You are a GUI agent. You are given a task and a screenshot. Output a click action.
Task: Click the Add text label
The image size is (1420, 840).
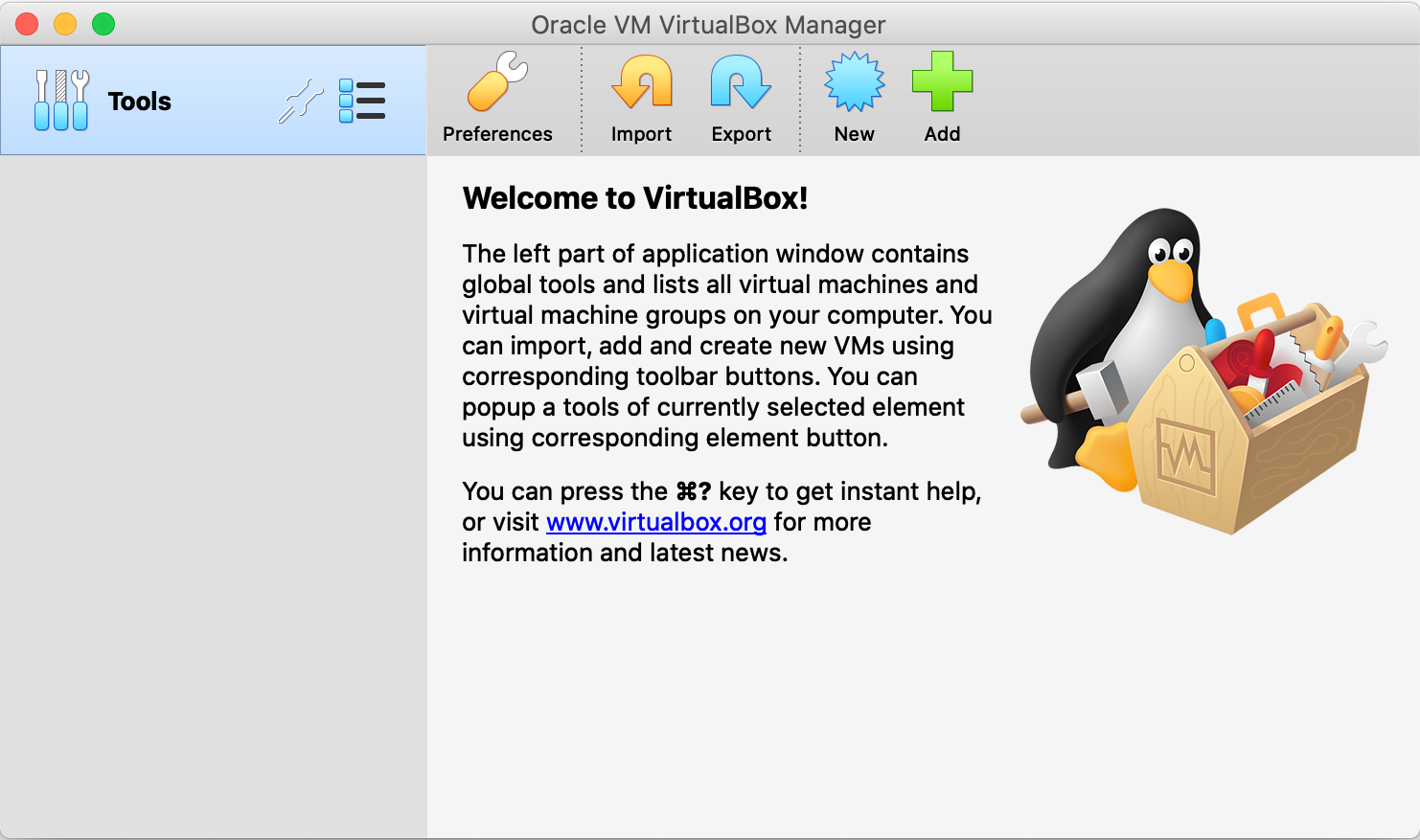[x=942, y=134]
